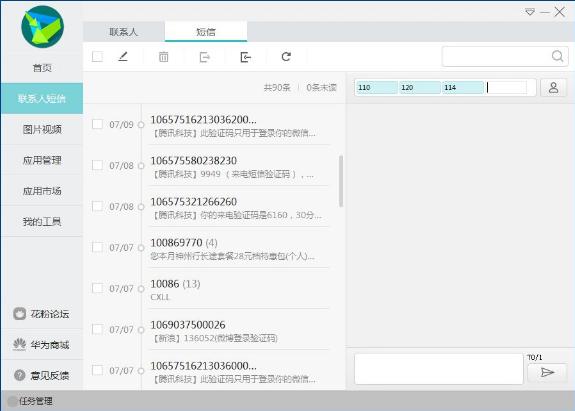Open conversation 1069037500026
Screen dimensions: 575x411
click(x=238, y=331)
